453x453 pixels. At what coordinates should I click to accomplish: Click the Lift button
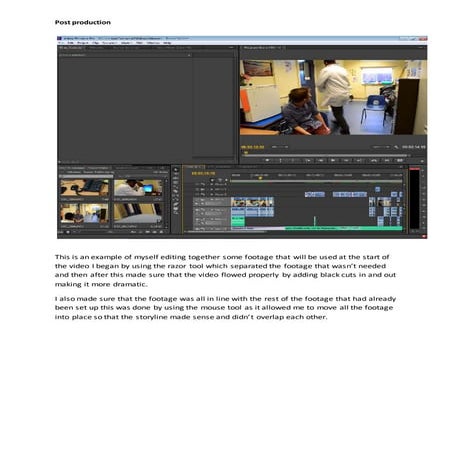(373, 161)
